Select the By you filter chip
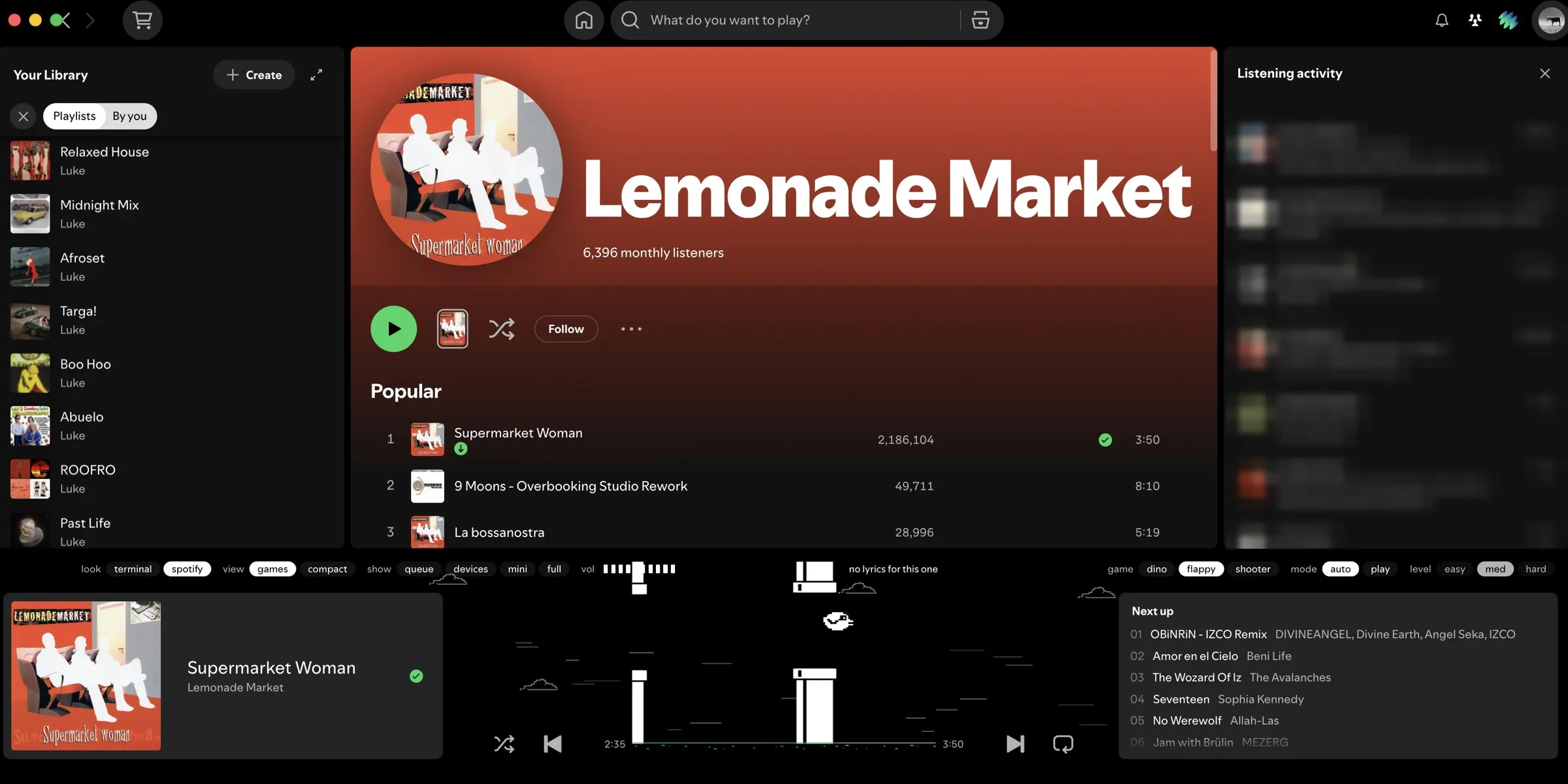 129,116
